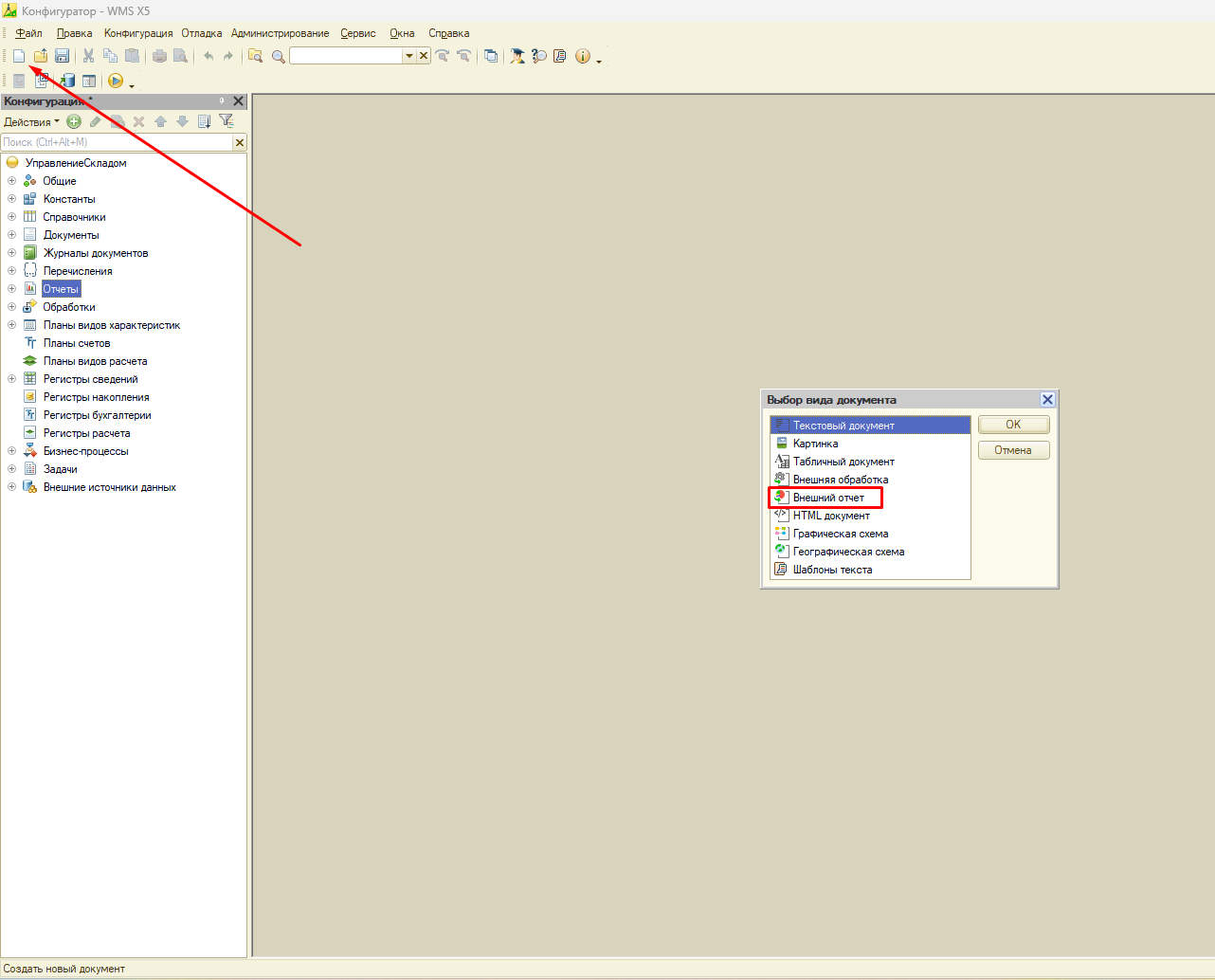This screenshot has width=1215, height=980.
Task: Move the selected item down
Action: 182,121
